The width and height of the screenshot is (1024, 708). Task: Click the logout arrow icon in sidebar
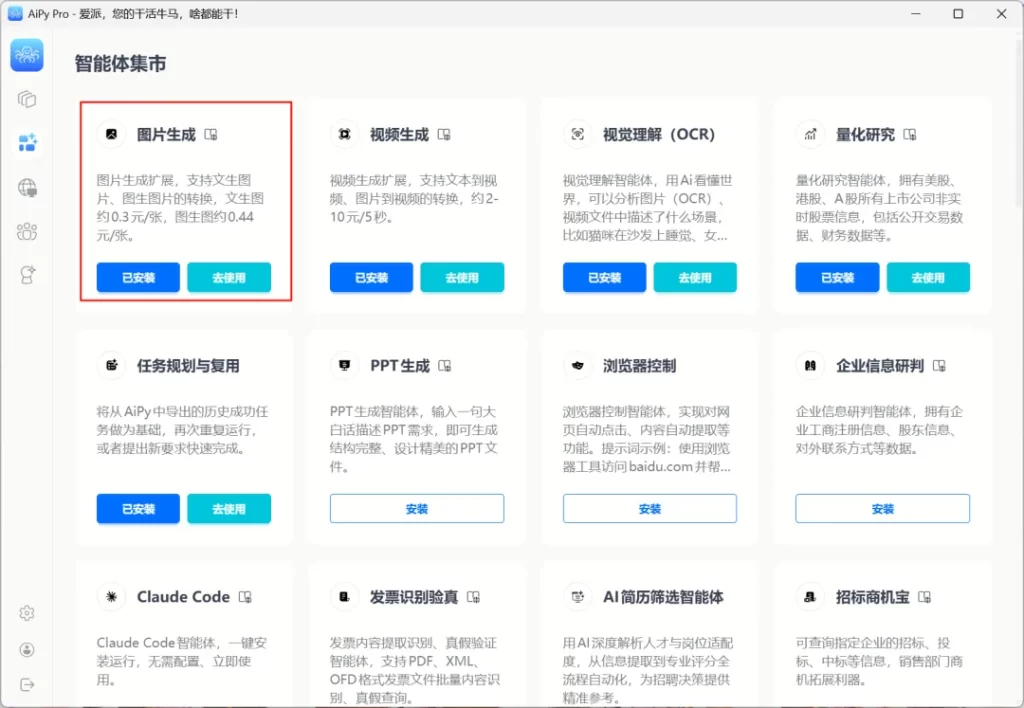coord(27,684)
